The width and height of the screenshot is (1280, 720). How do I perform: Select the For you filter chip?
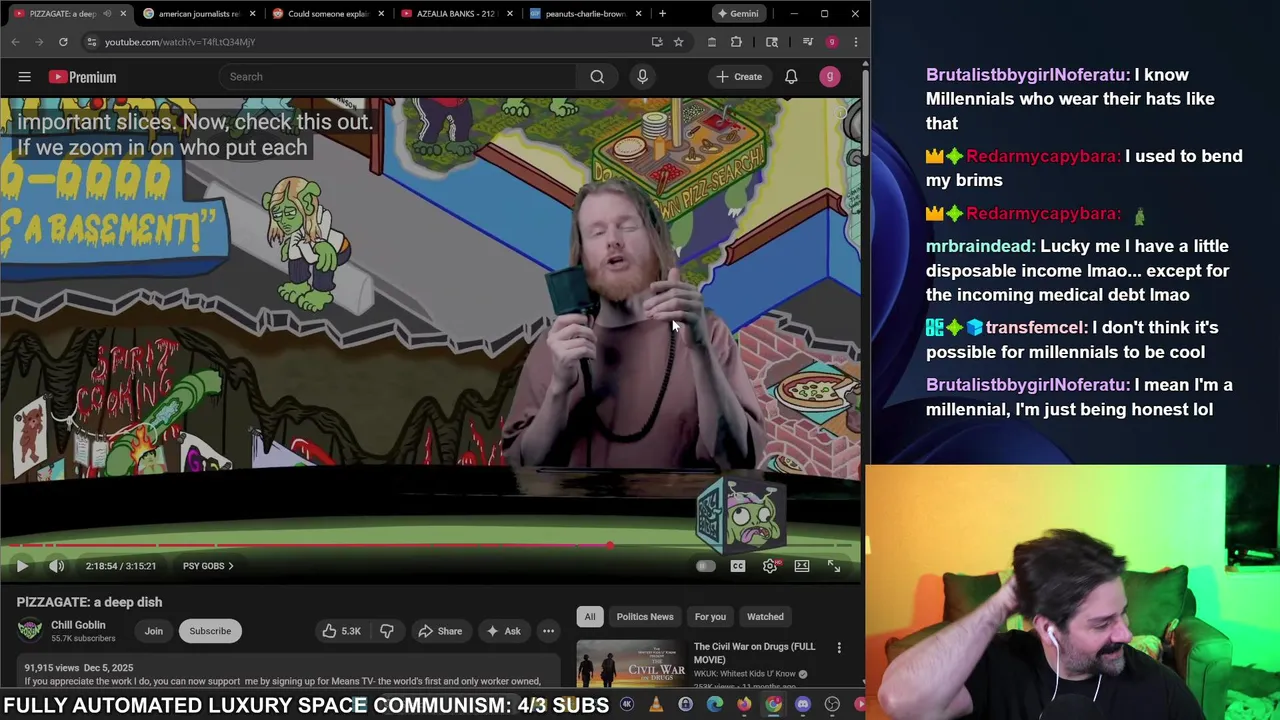710,617
